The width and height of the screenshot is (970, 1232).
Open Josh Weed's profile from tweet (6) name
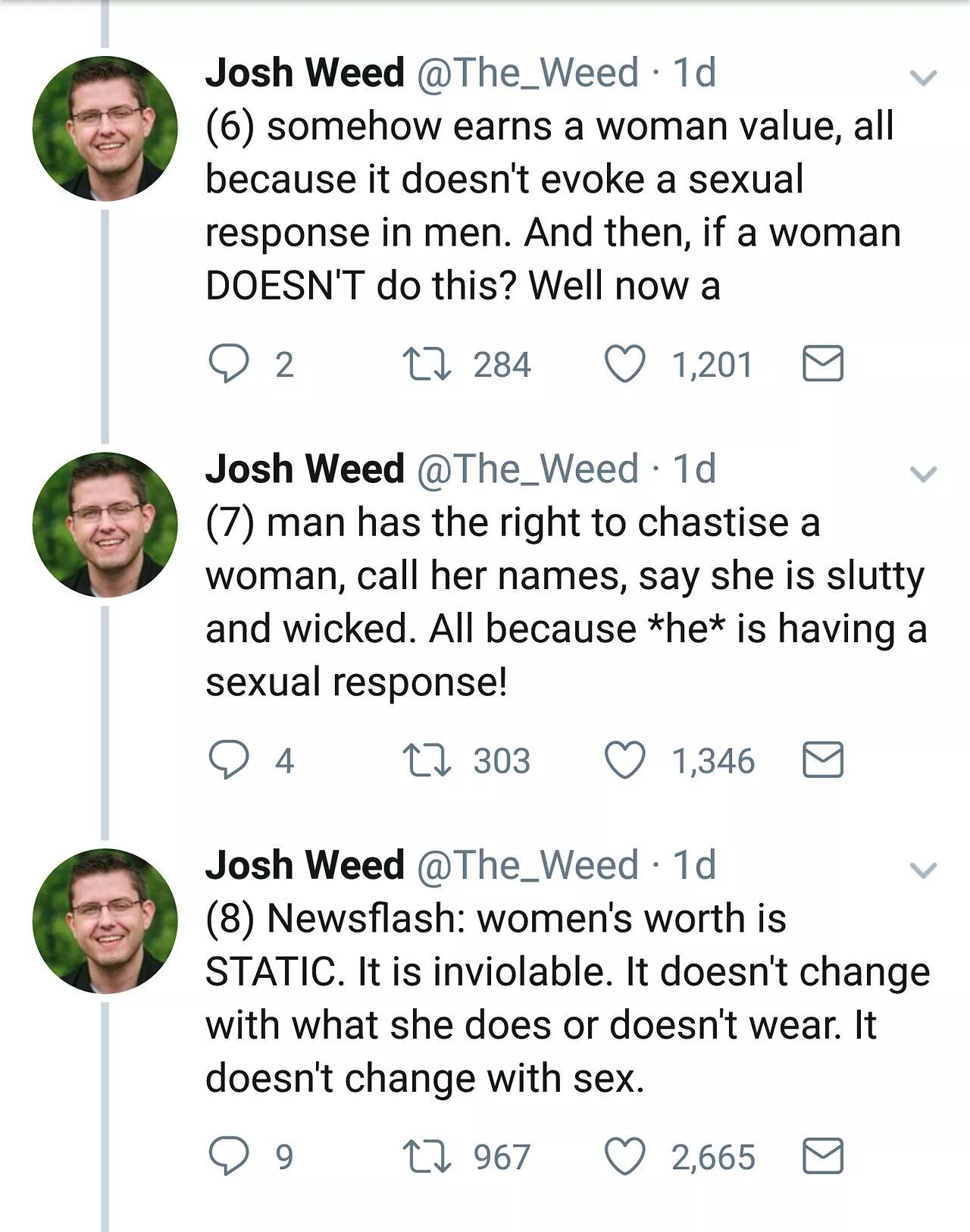coord(305,74)
